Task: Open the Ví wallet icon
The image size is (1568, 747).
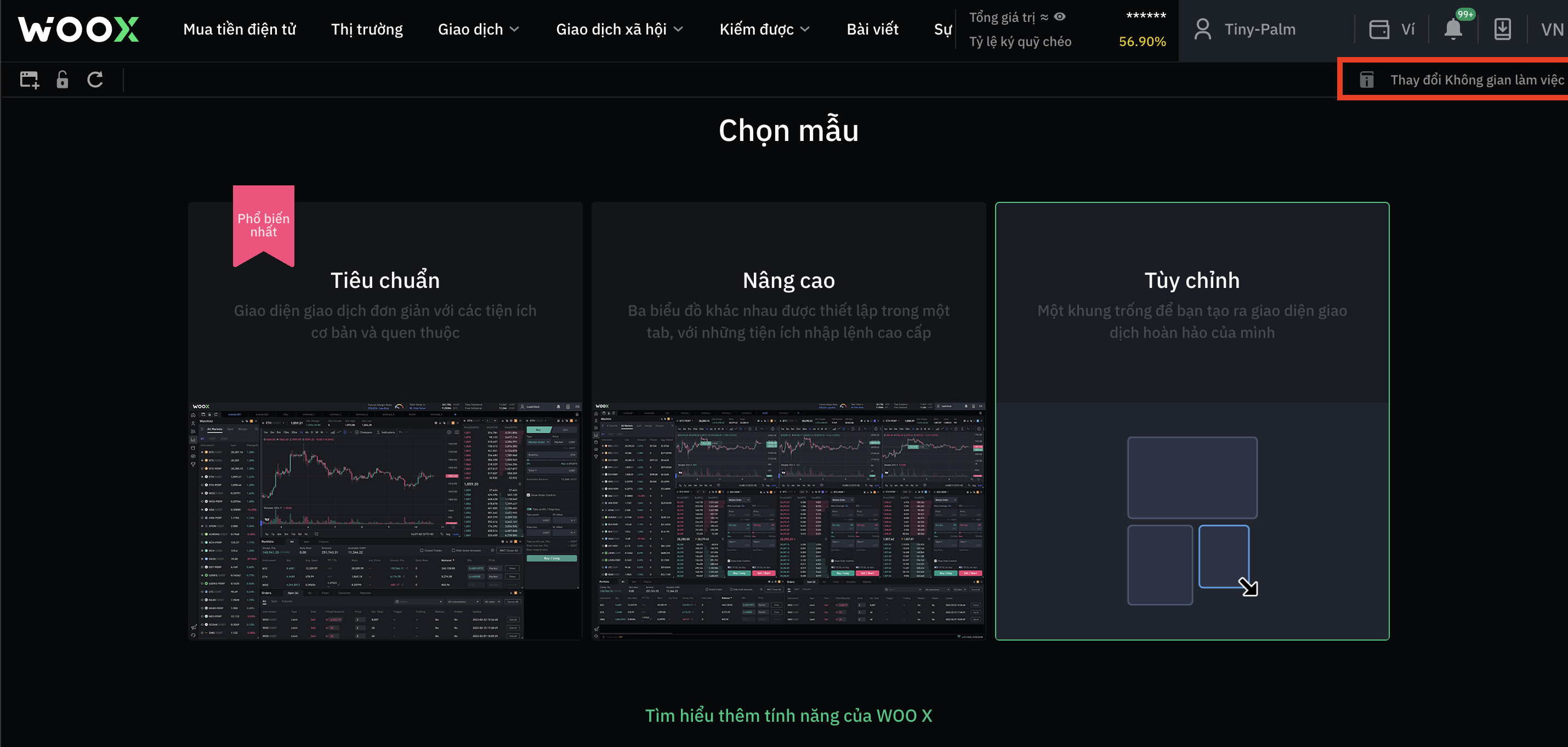Action: point(1379,29)
